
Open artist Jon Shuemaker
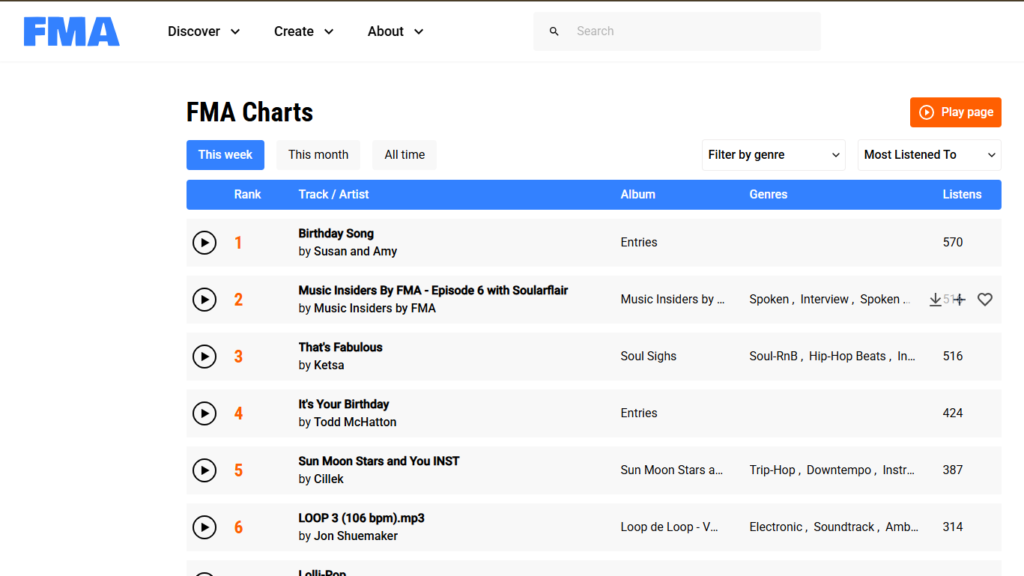point(355,536)
